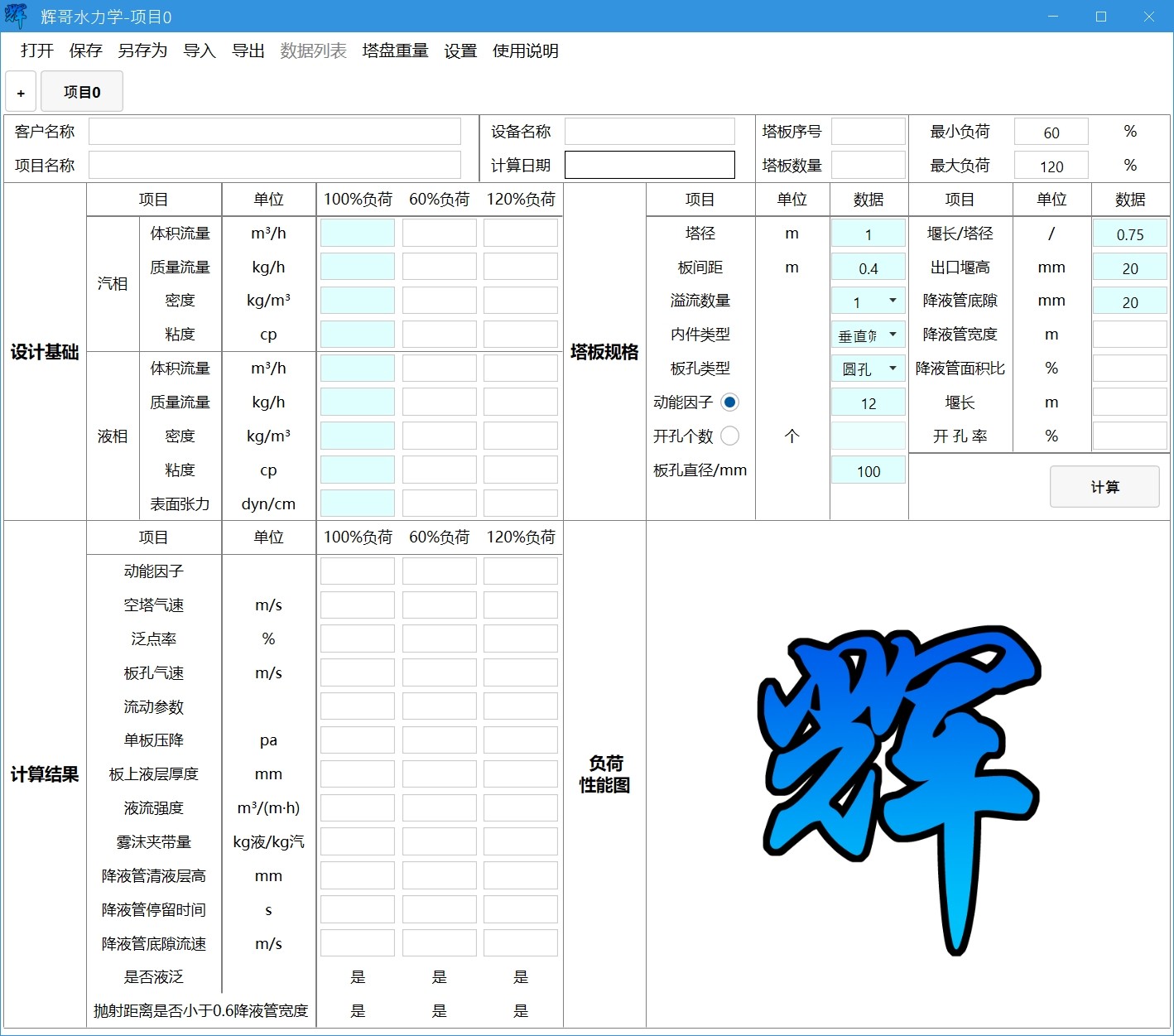
Task: Open the 打开 menu
Action: (37, 51)
